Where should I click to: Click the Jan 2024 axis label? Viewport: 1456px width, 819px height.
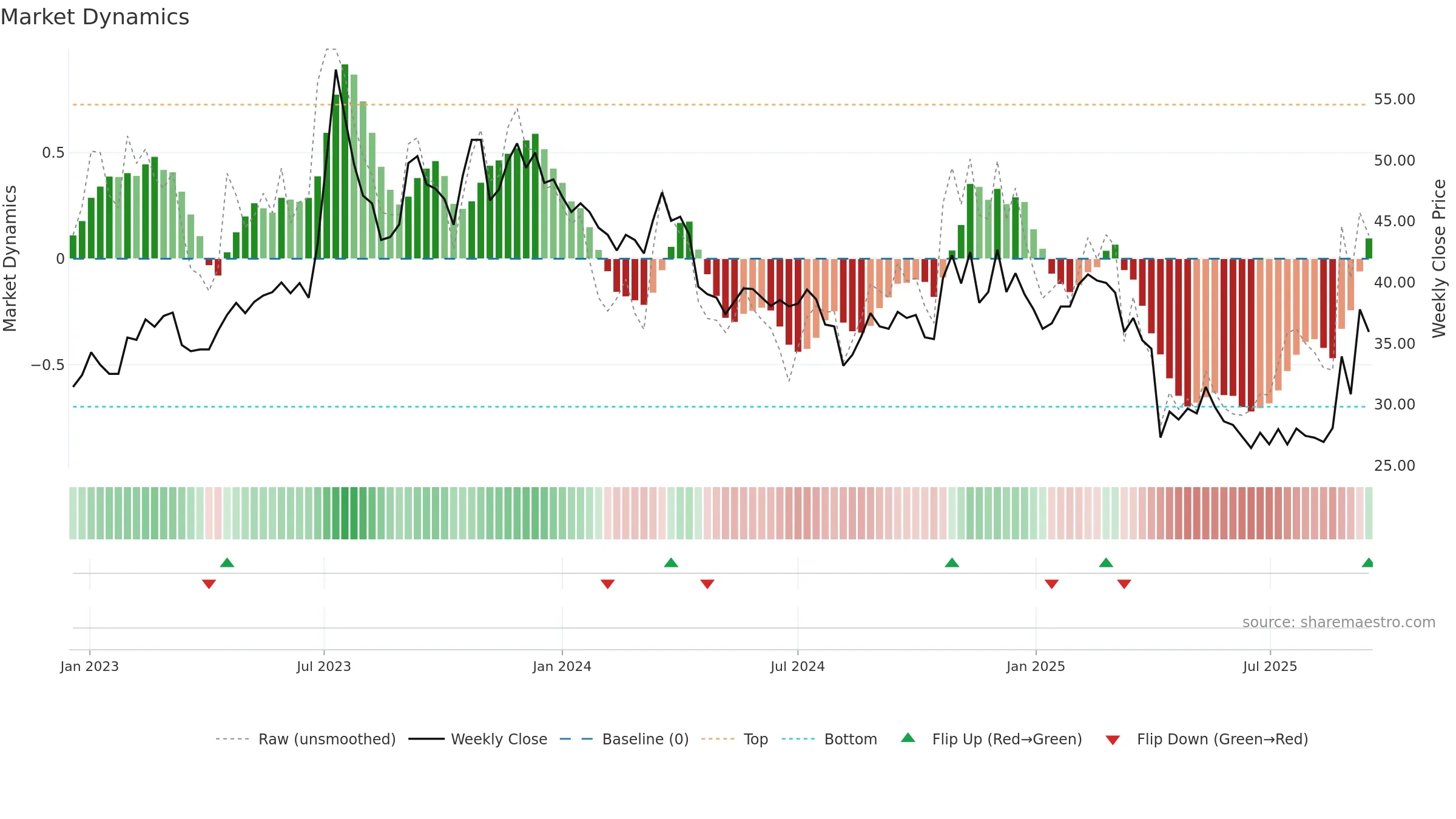coord(562,666)
